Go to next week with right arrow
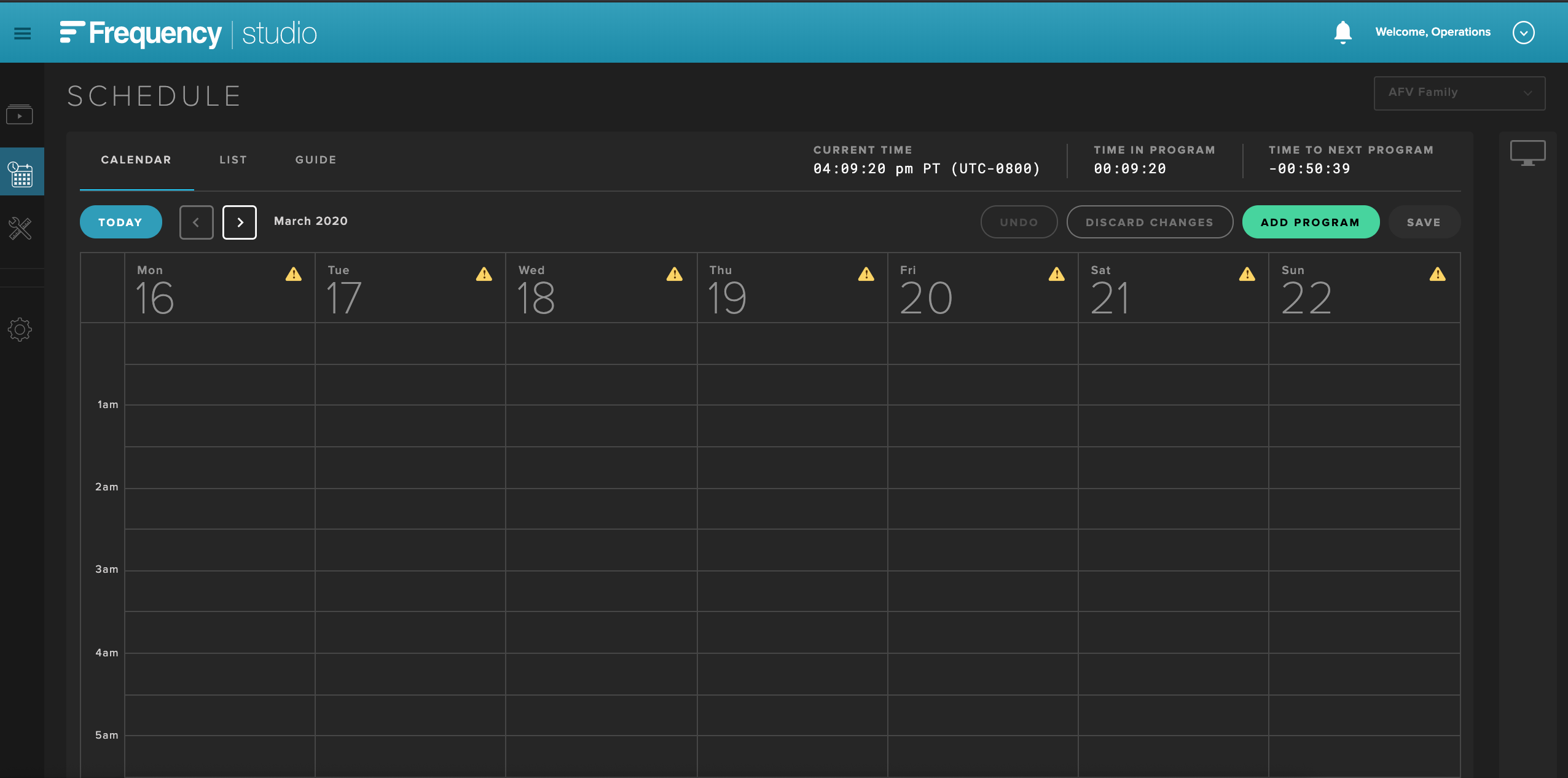 coord(240,222)
